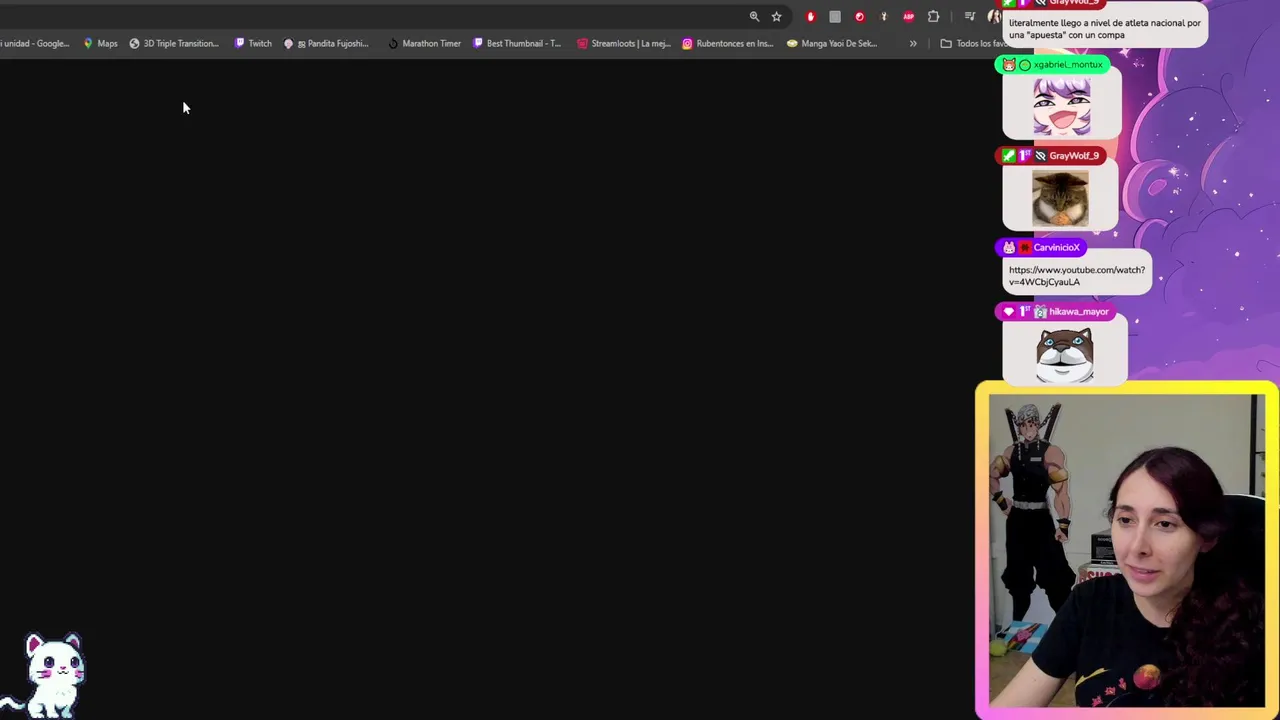Click the CarvinicioX username in chat
The height and width of the screenshot is (720, 1280).
[1056, 248]
